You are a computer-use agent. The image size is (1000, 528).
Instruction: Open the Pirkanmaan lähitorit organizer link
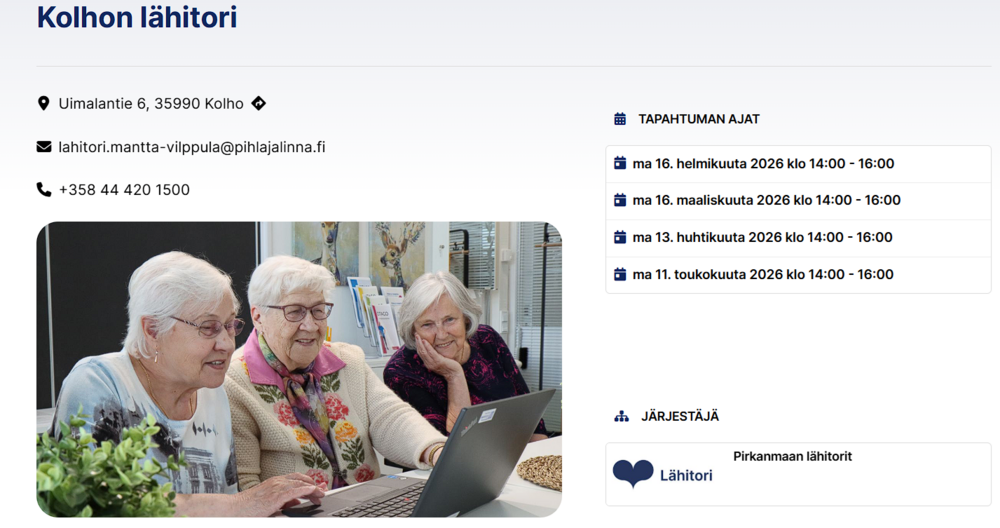coord(792,456)
